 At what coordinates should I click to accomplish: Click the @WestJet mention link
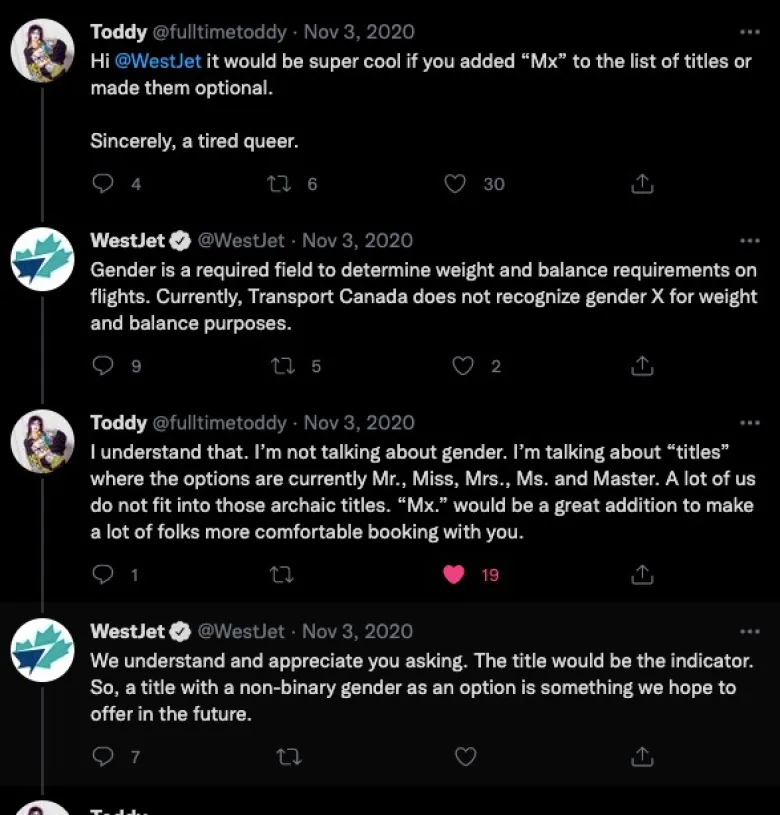158,61
